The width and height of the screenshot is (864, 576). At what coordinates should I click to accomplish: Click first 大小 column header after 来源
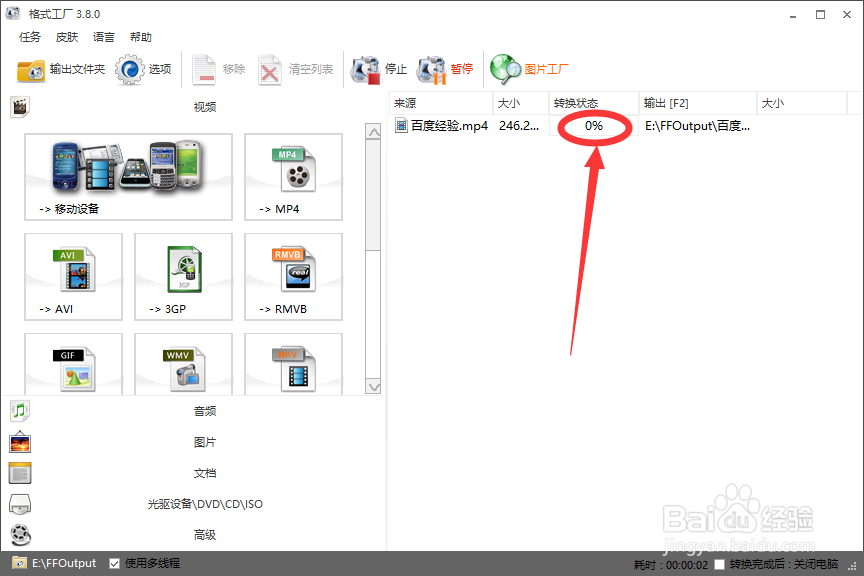(521, 103)
